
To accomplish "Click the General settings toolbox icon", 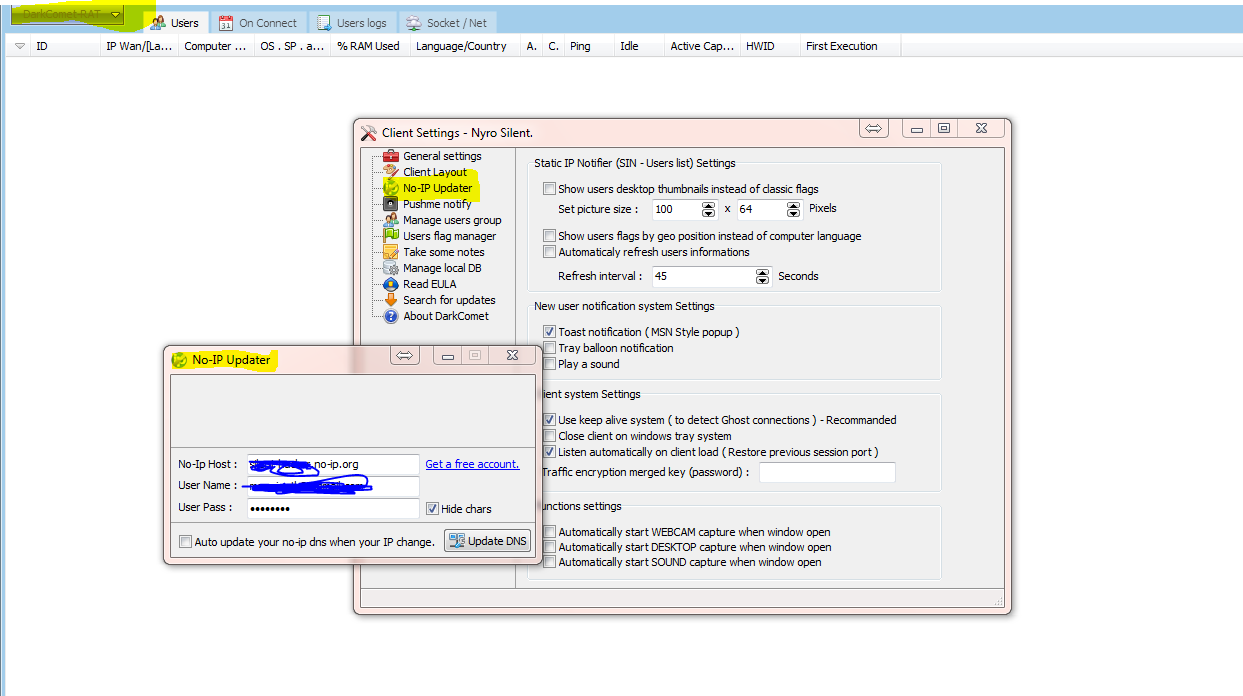I will 392,156.
